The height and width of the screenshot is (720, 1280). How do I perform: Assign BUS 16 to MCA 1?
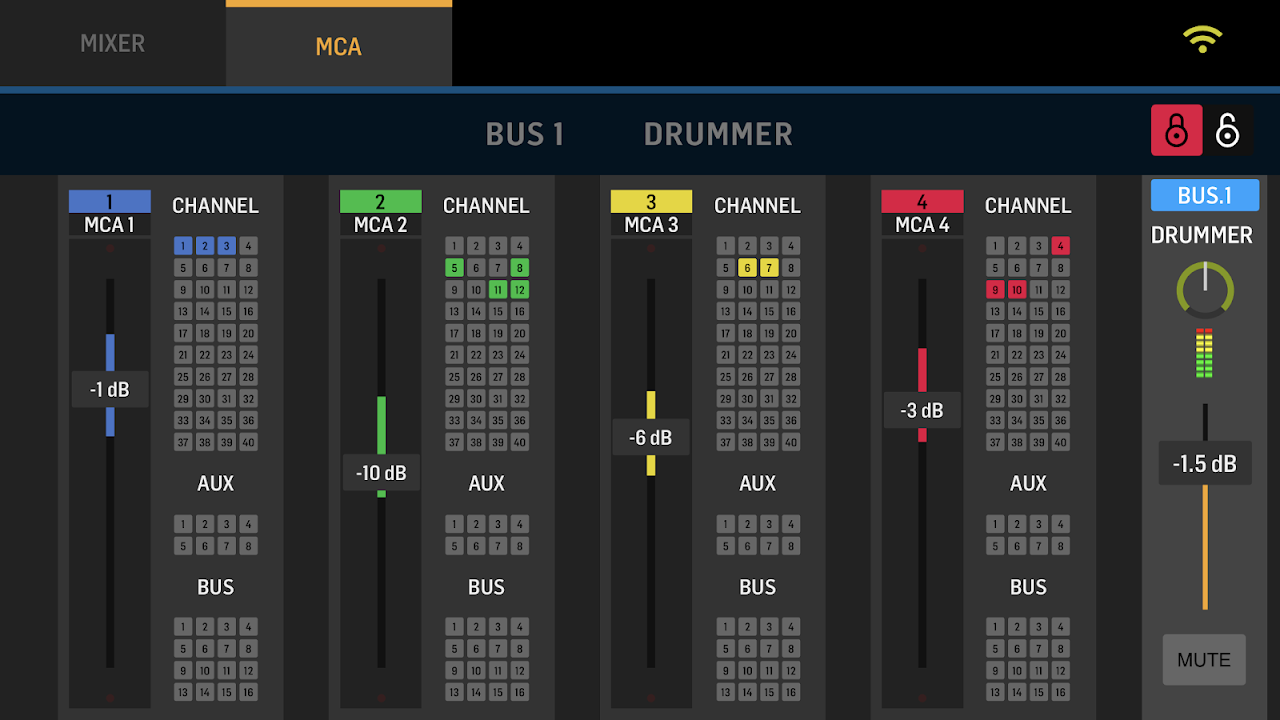pos(249,692)
